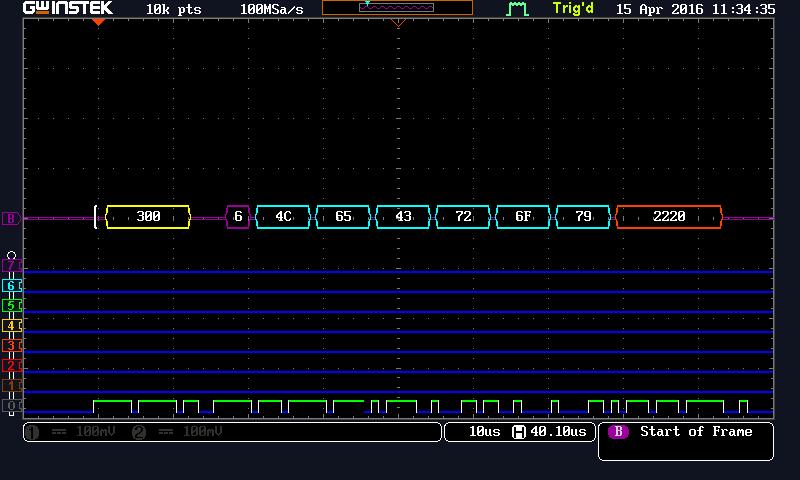Select digital channel 2 indicator

click(11, 365)
